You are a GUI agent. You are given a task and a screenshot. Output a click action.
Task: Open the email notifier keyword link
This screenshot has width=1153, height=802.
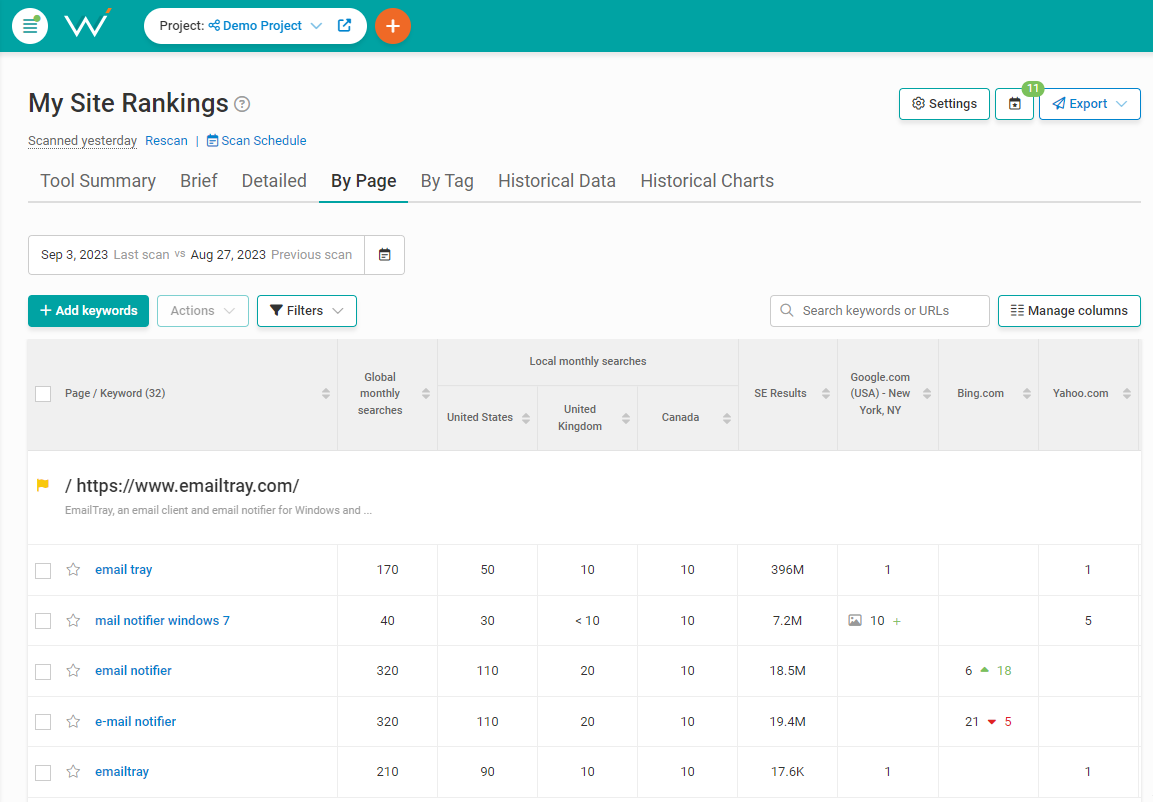133,670
